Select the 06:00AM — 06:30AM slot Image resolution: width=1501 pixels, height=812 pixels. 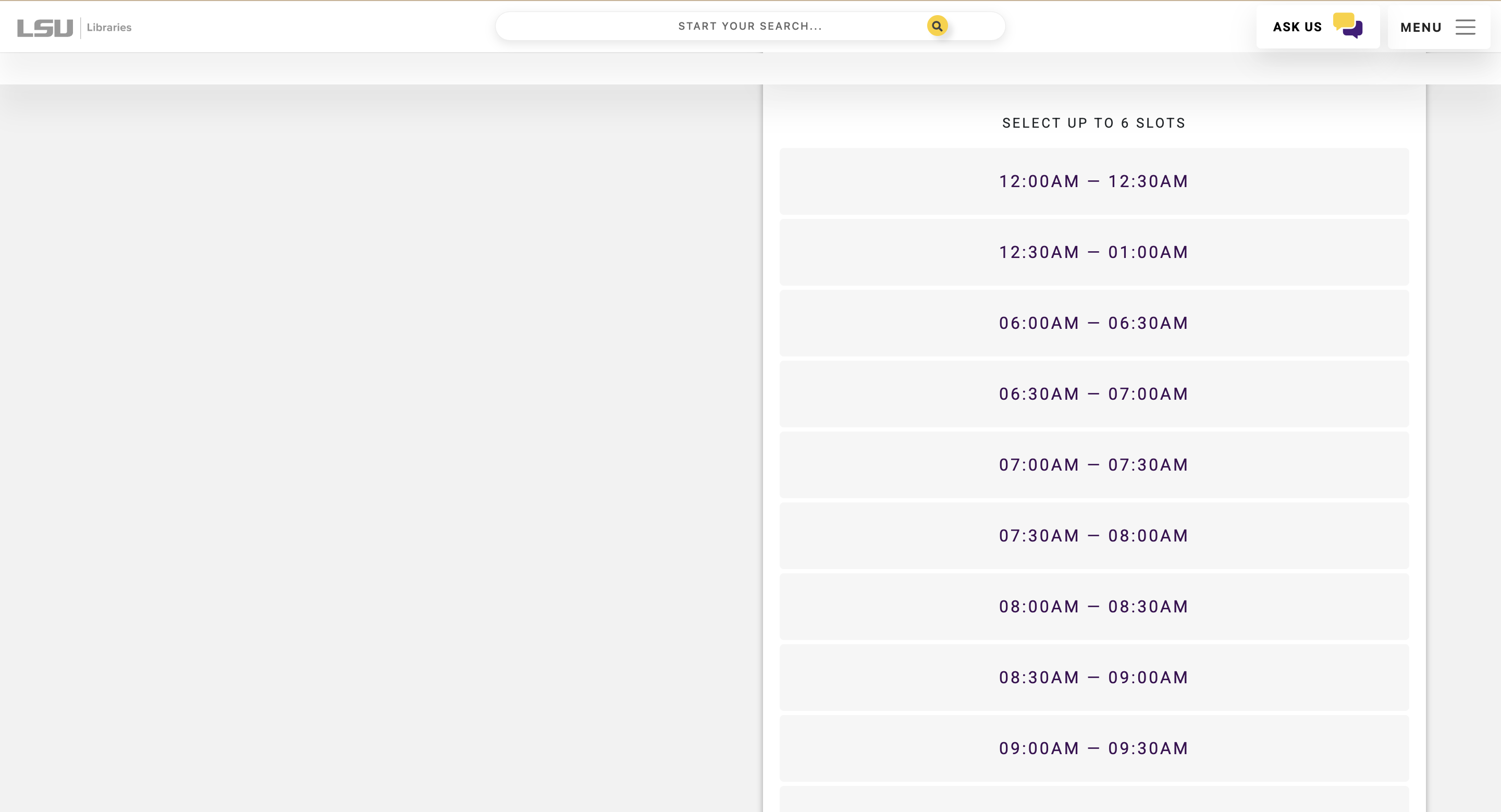click(x=1094, y=323)
